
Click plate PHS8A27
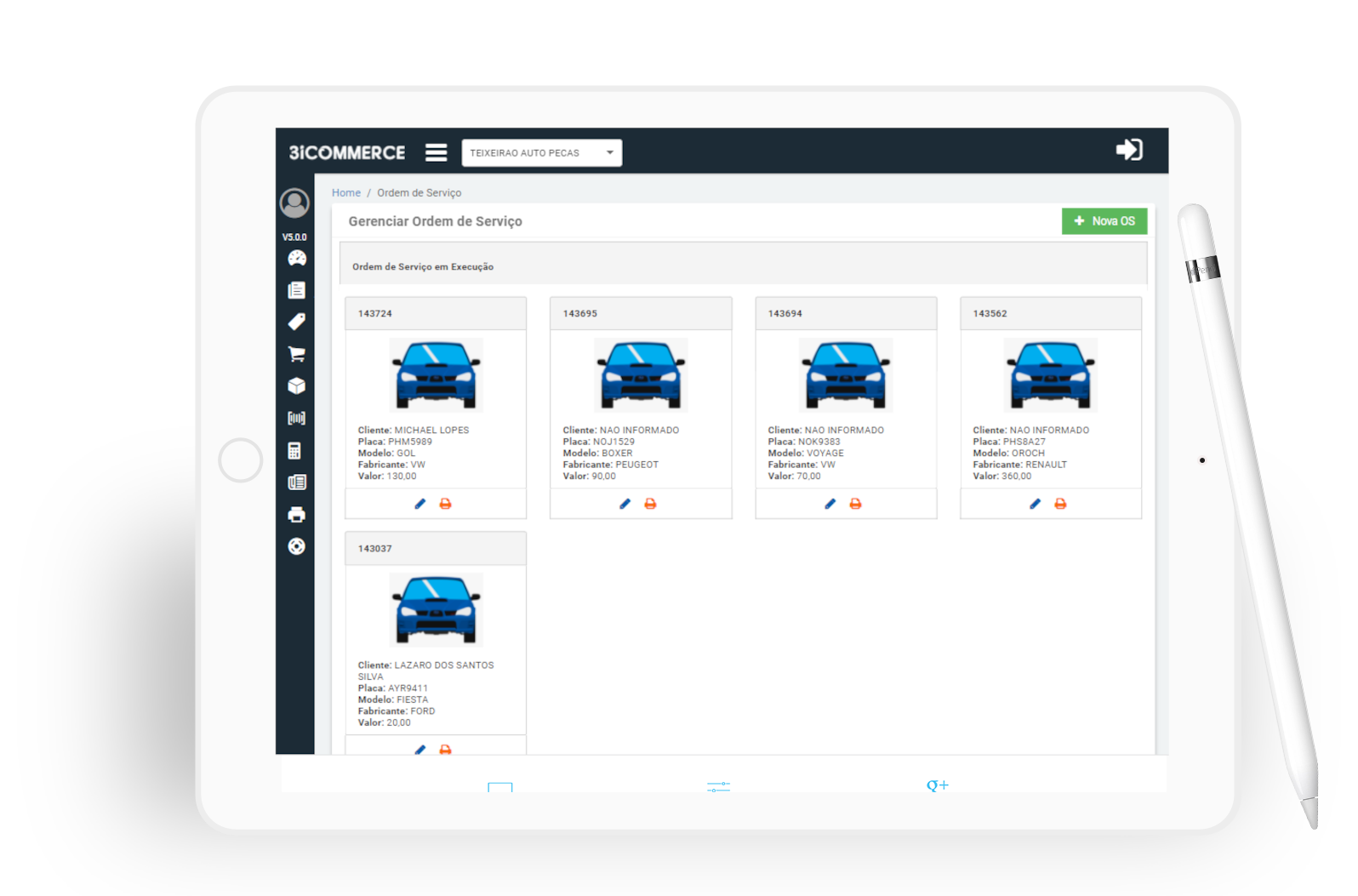1024,442
